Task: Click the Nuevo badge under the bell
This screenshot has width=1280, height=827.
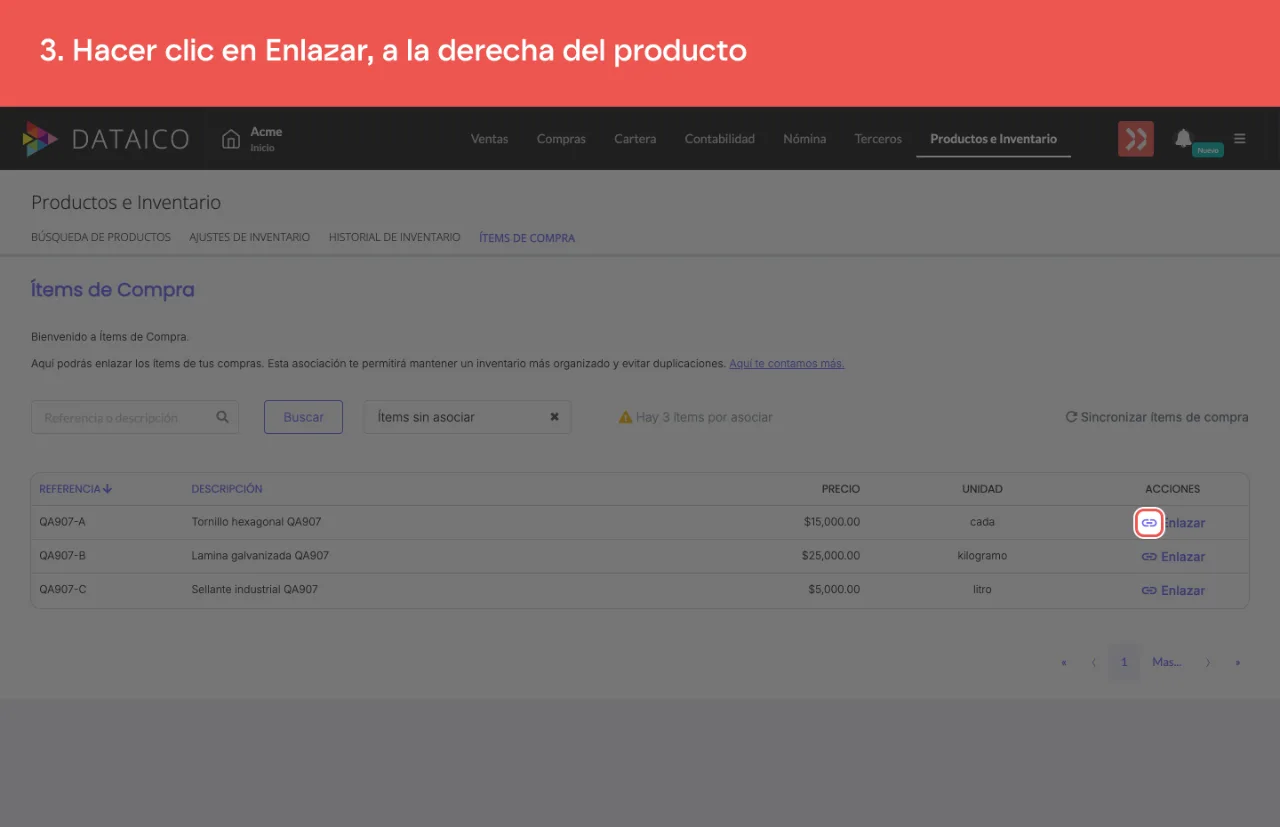Action: pos(1208,150)
